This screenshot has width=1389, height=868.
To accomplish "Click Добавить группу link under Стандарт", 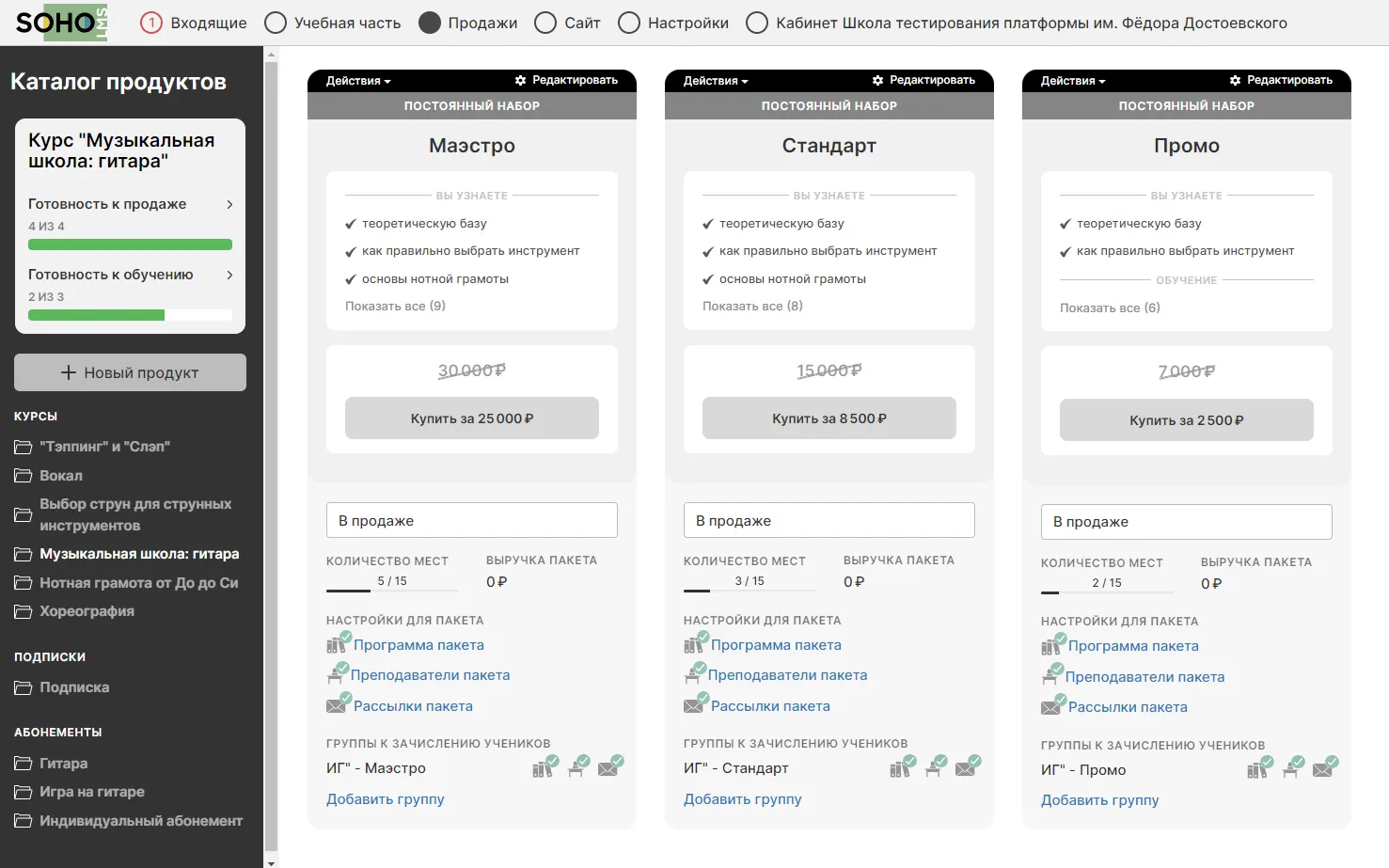I will point(743,799).
